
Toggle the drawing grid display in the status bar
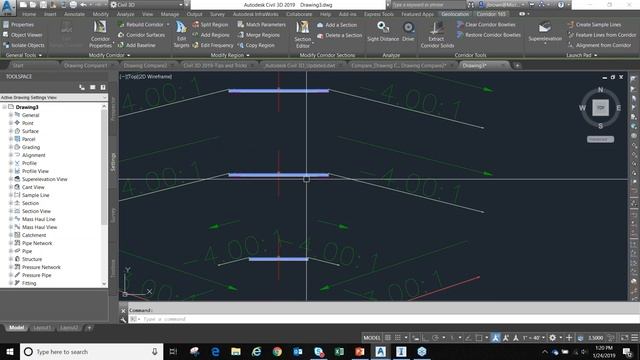click(x=388, y=338)
